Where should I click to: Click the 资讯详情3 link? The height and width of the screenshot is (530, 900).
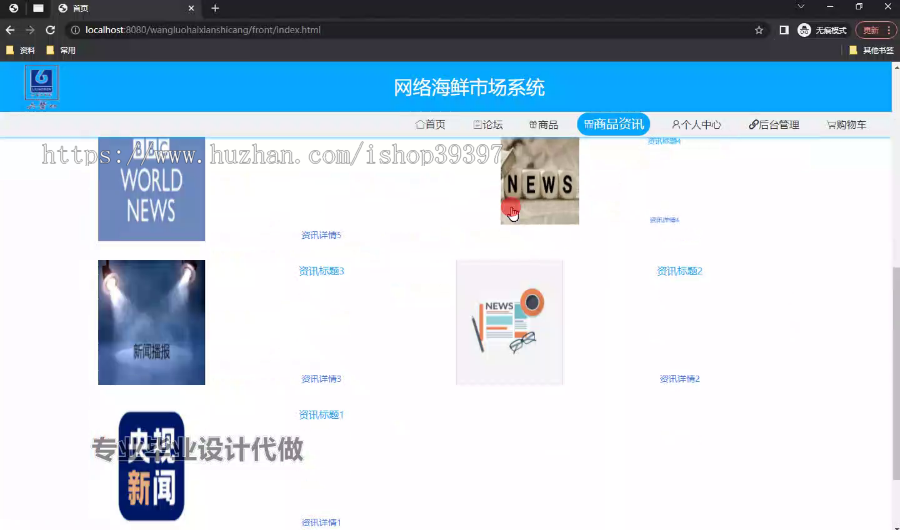point(321,379)
